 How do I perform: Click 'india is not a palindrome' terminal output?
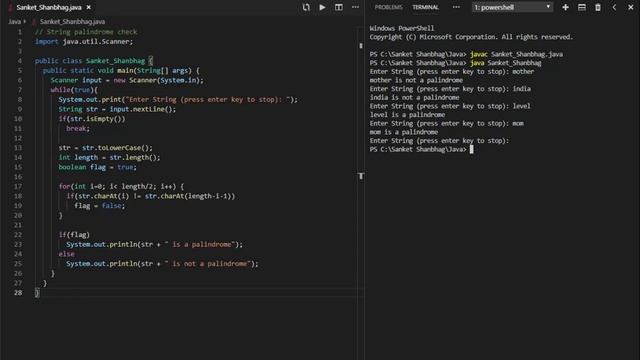pyautogui.click(x=414, y=98)
